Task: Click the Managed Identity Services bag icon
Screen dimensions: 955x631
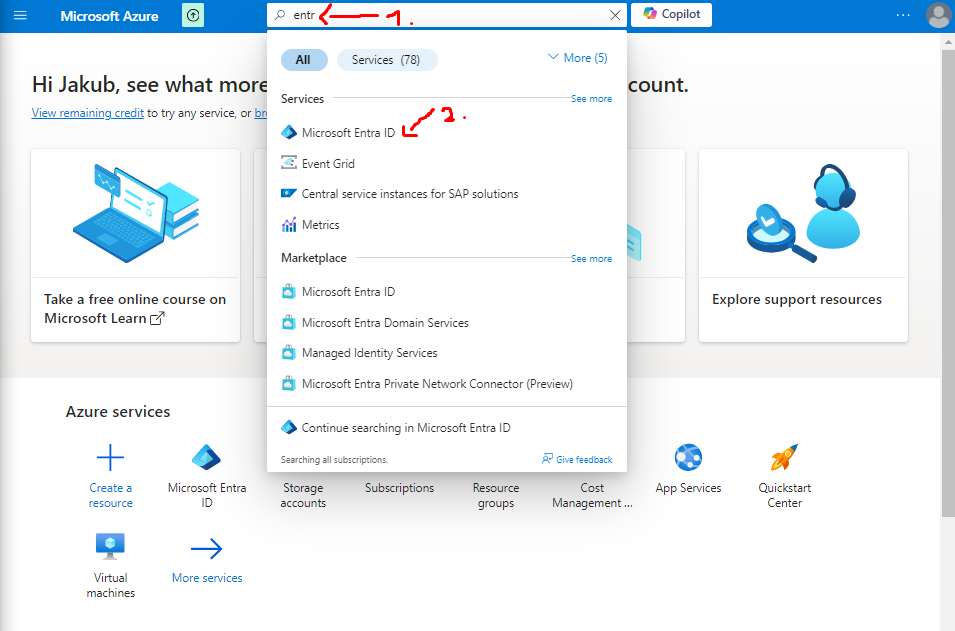Action: 289,353
